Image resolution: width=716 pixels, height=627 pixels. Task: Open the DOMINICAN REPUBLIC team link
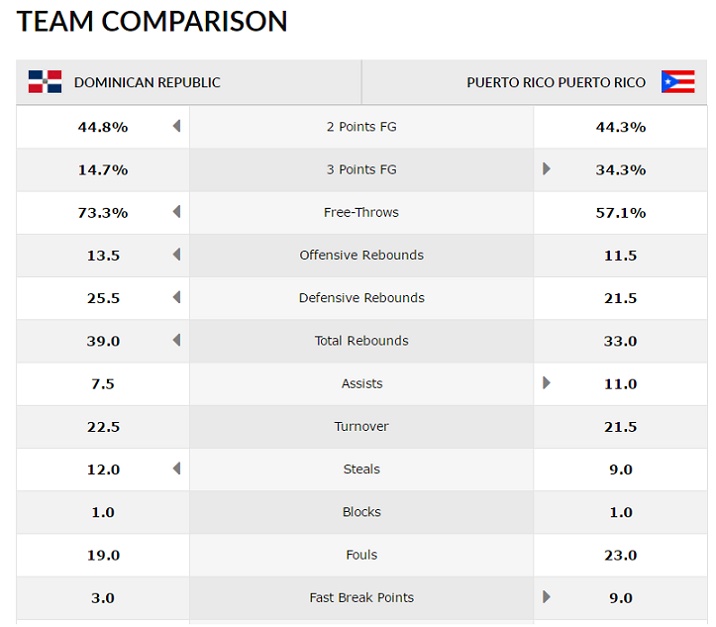tap(147, 83)
